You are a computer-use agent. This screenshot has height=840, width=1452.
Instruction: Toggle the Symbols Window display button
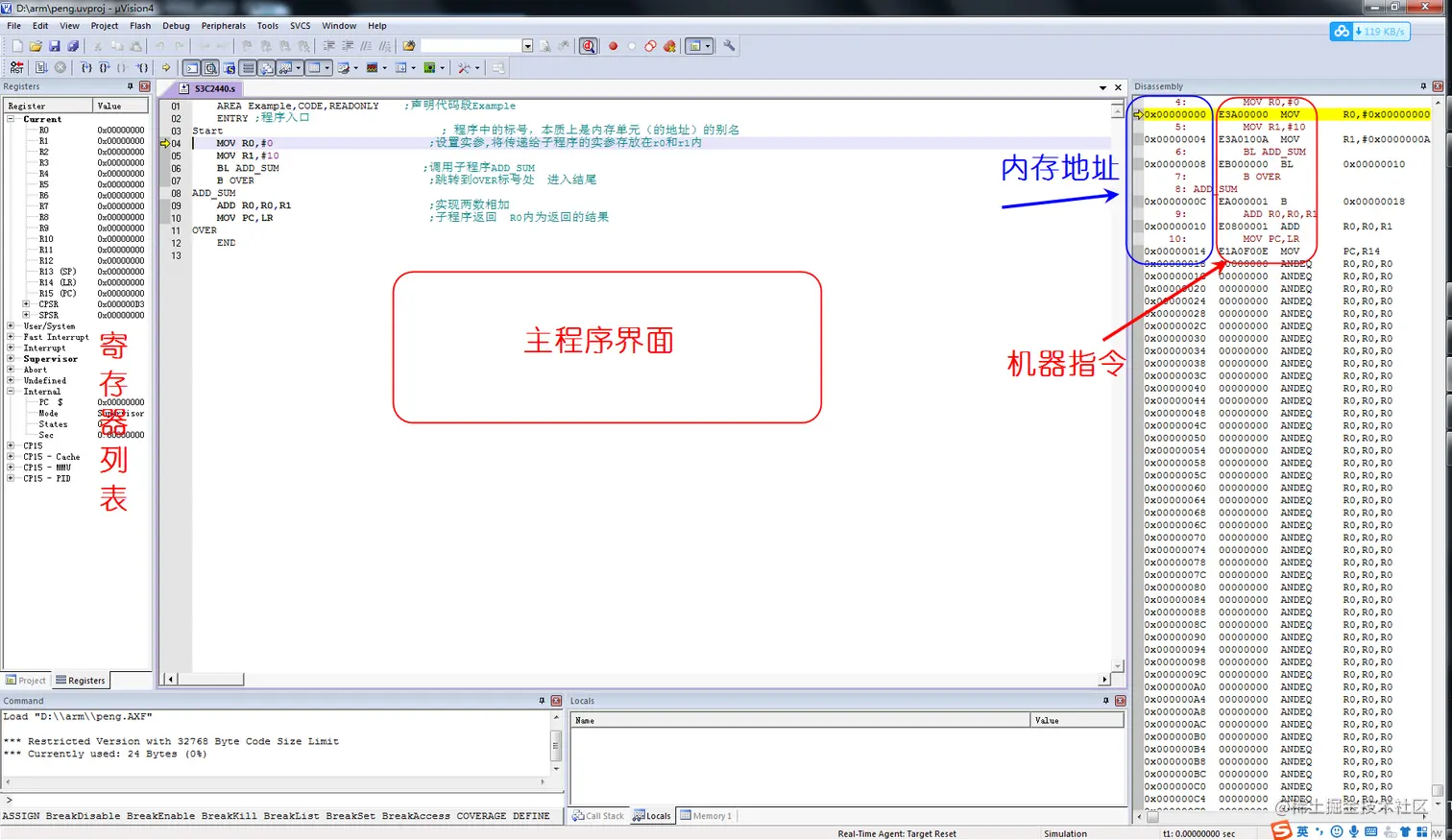(230, 68)
